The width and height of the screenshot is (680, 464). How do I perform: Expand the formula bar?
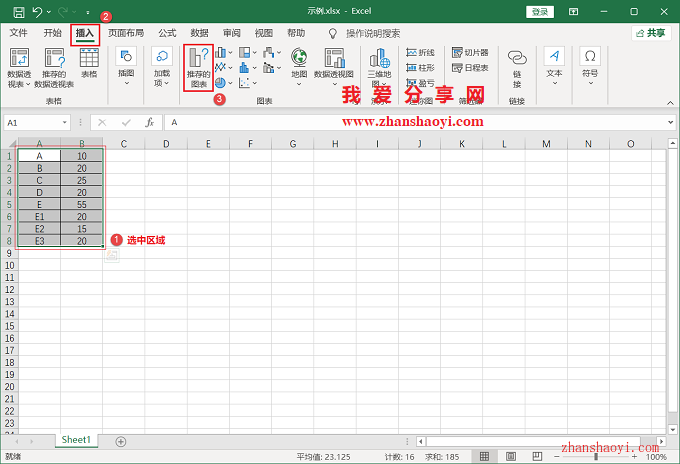[x=670, y=123]
